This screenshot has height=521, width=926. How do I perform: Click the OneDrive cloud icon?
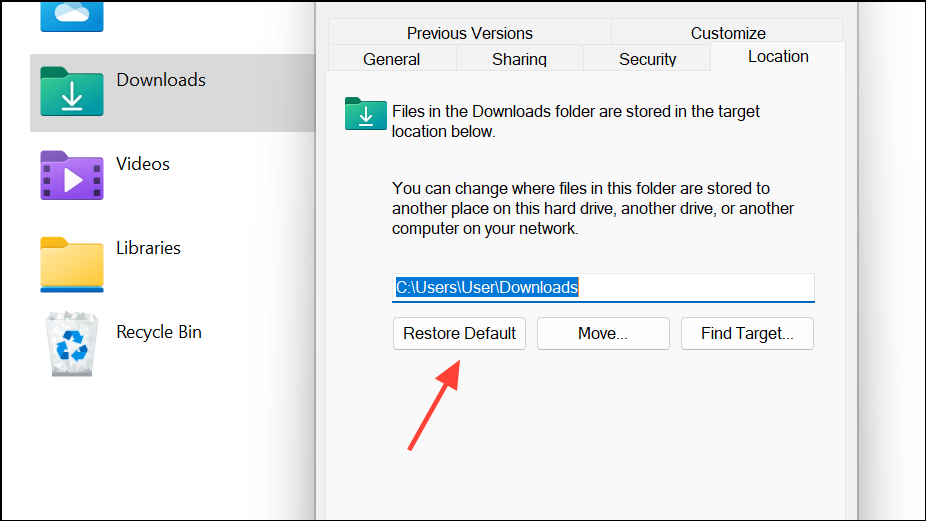tap(71, 16)
